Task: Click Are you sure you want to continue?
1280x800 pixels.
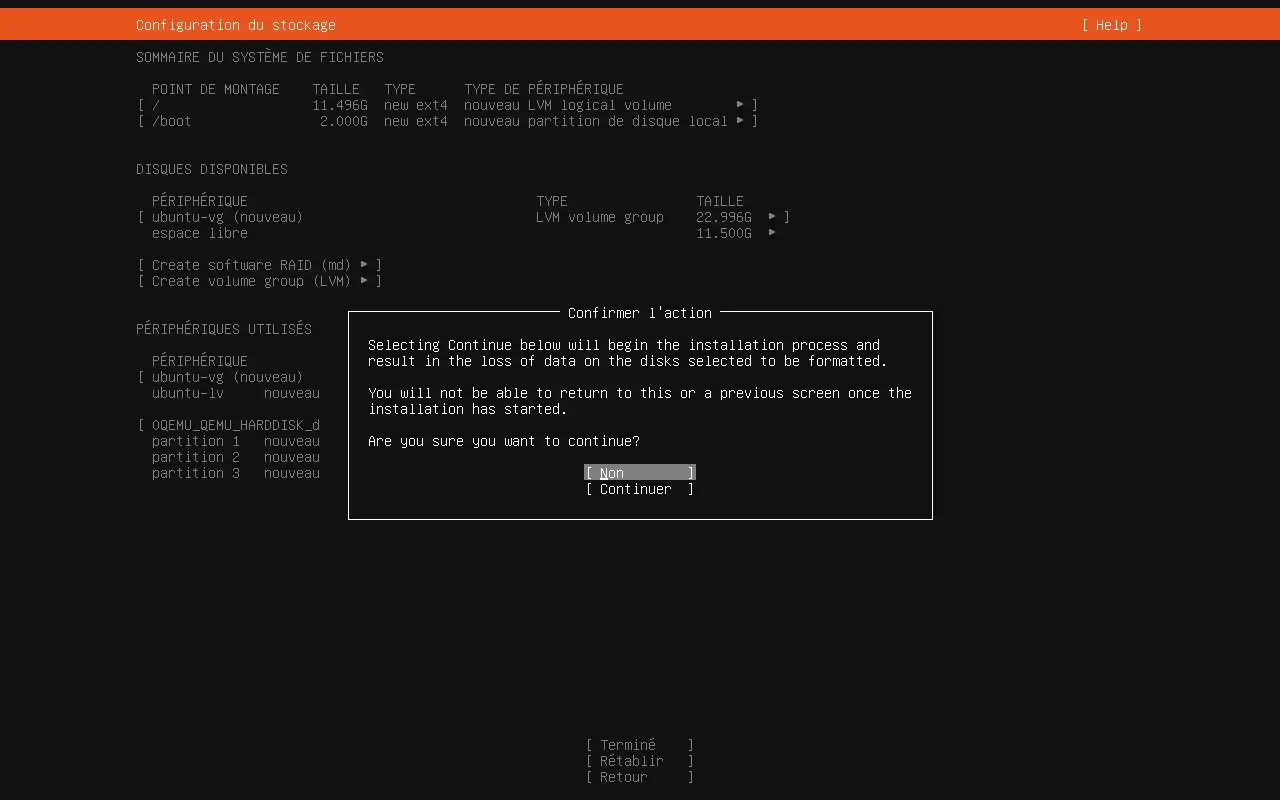Action: click(504, 441)
